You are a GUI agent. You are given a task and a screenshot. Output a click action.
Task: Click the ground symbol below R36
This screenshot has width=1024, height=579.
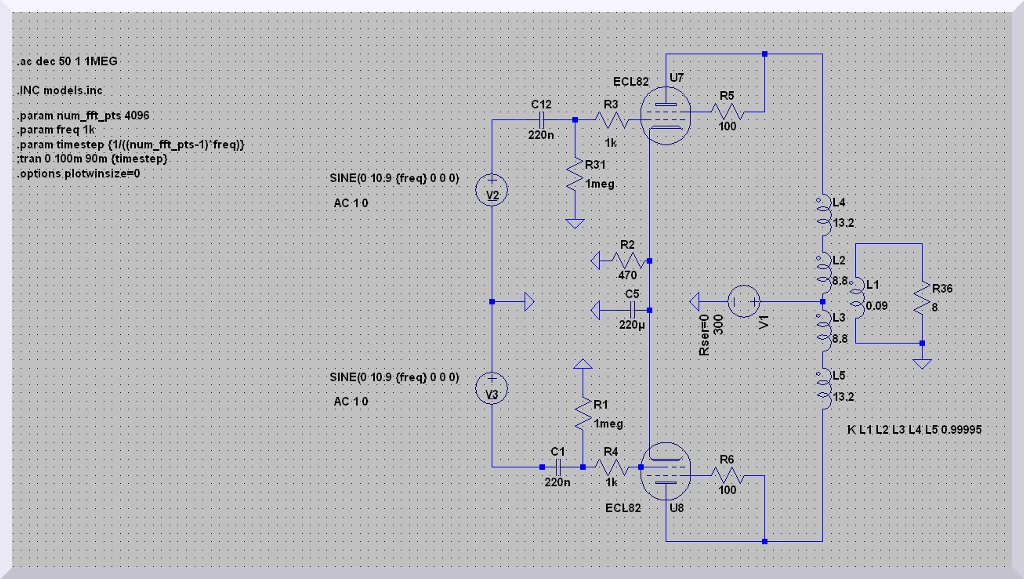pyautogui.click(x=922, y=360)
